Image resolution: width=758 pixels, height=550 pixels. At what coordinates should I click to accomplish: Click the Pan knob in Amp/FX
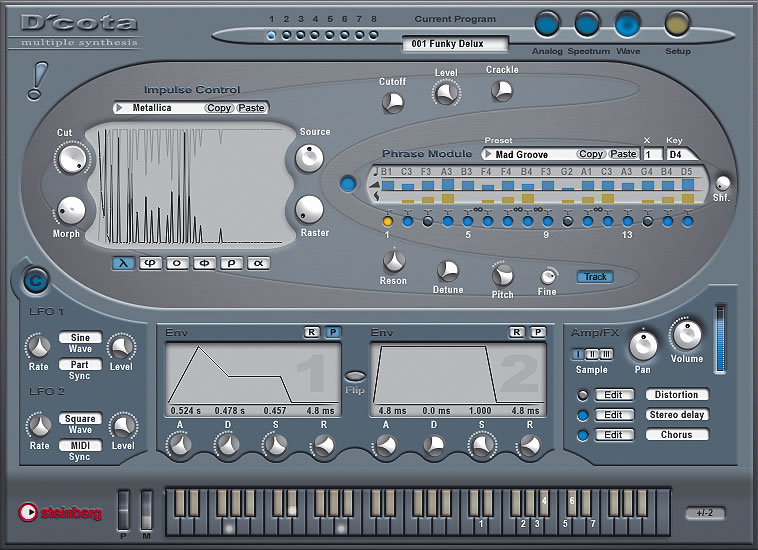point(643,346)
